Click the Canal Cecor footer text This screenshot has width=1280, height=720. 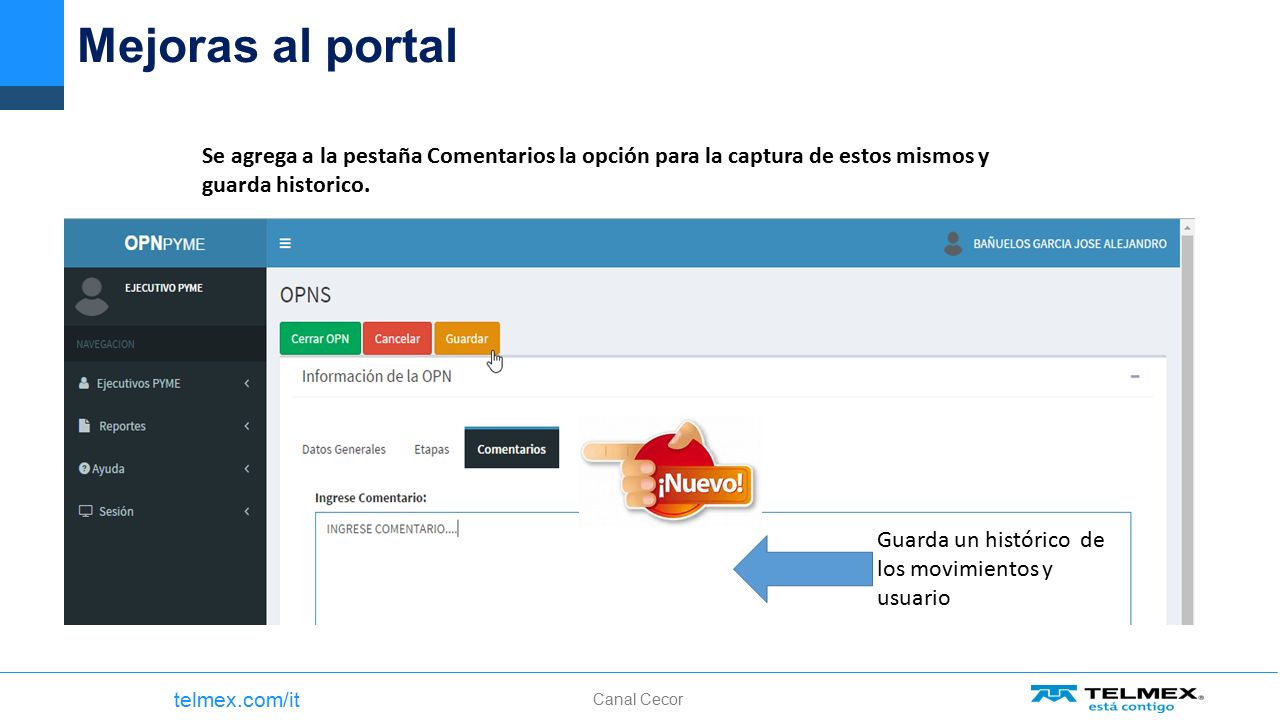pos(638,699)
